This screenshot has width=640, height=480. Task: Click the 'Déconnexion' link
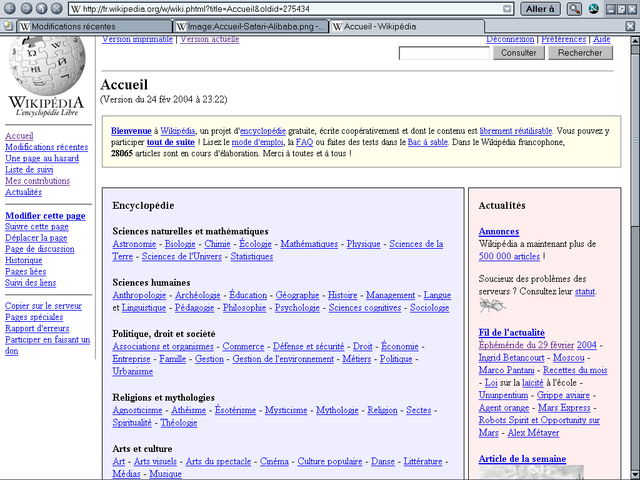pos(510,39)
